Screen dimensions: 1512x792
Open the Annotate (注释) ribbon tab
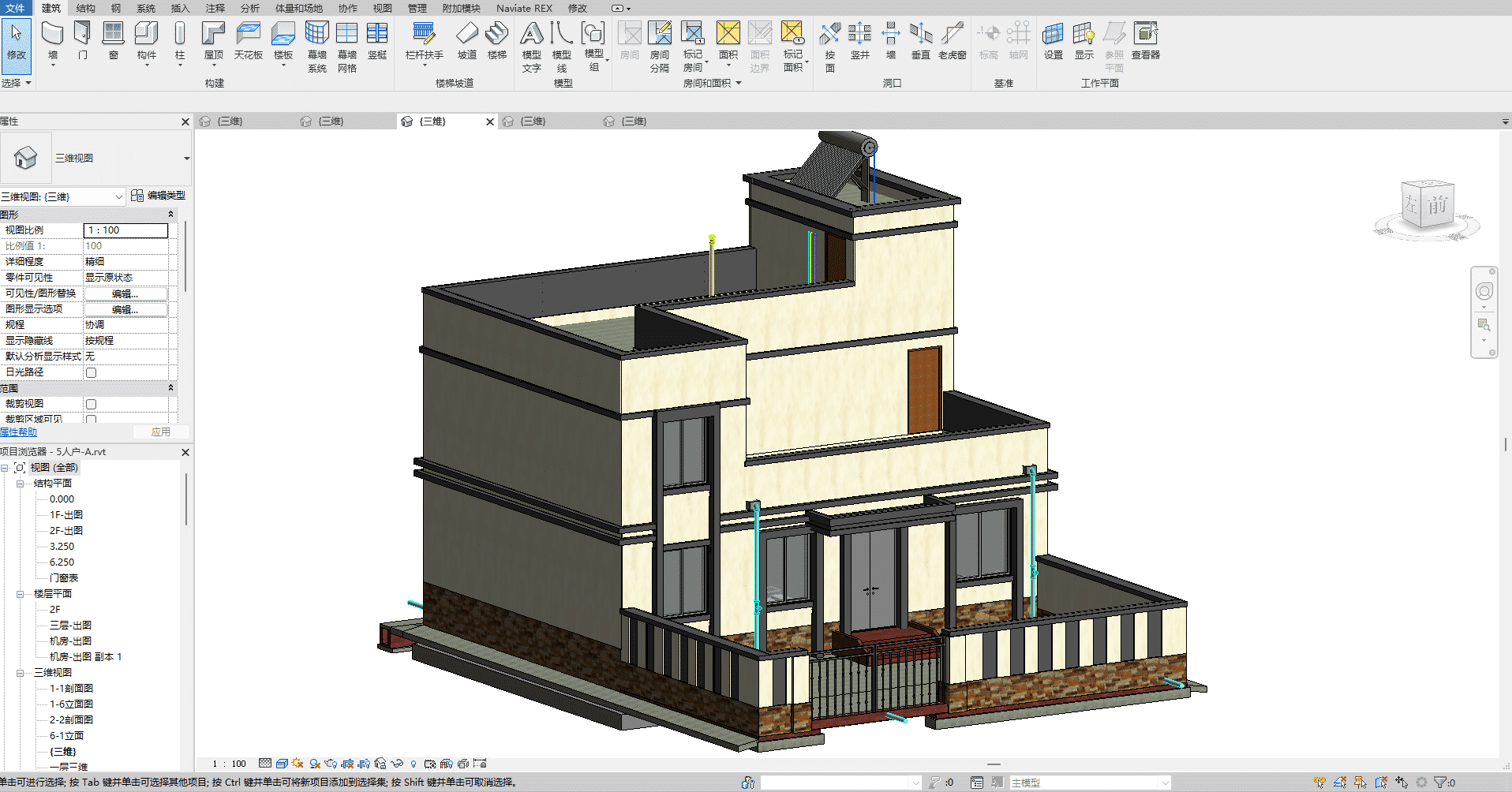click(x=215, y=8)
